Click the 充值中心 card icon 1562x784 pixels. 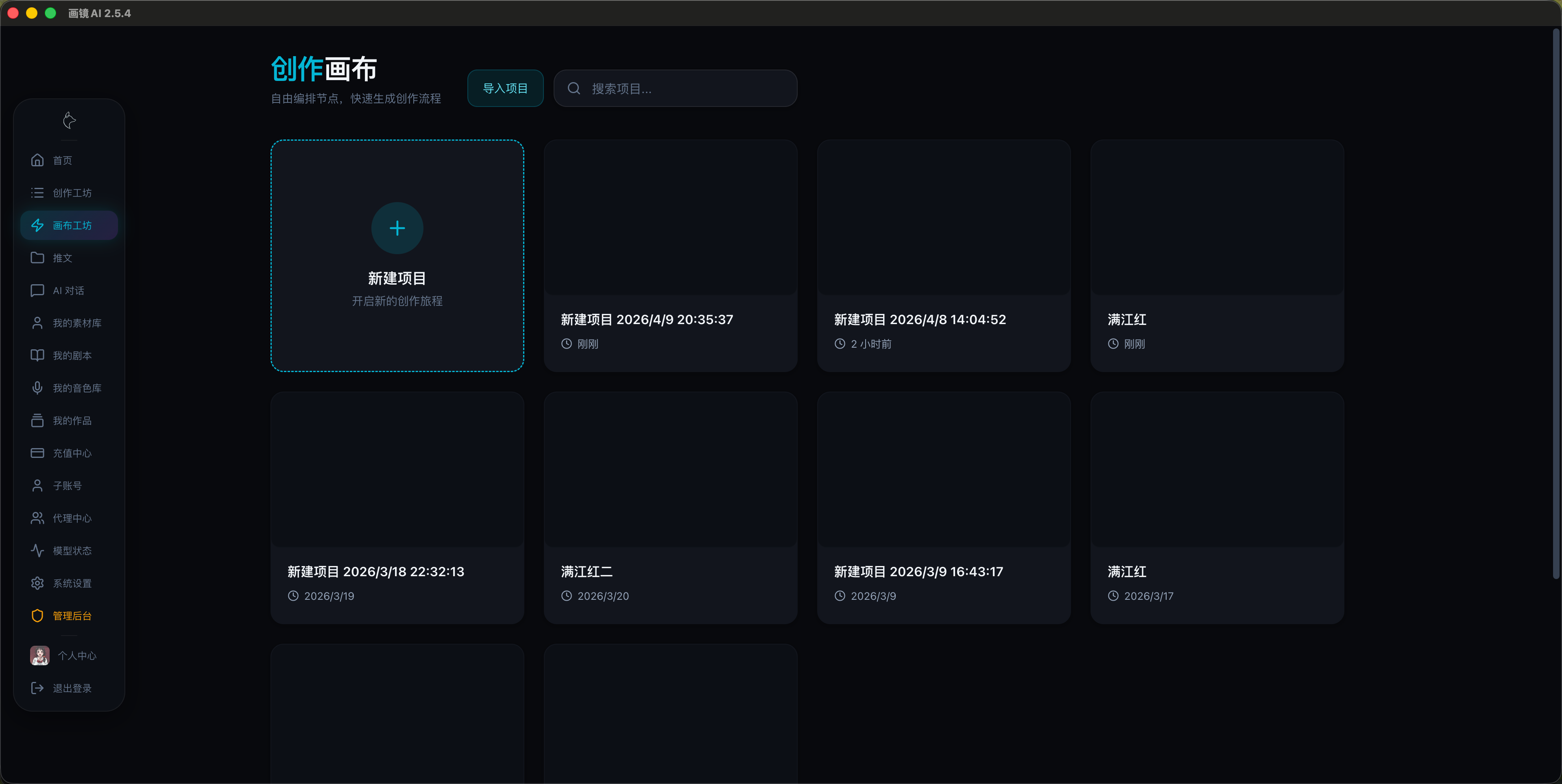tap(37, 453)
